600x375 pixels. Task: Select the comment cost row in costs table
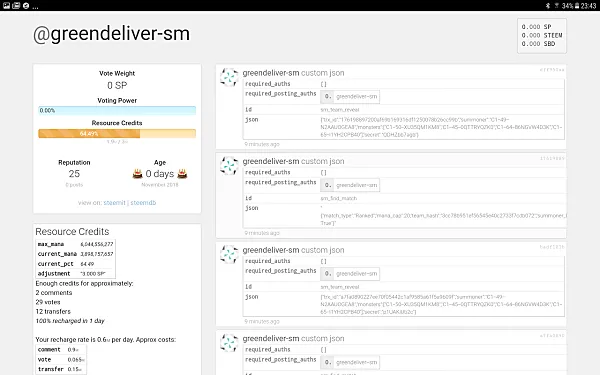point(61,350)
